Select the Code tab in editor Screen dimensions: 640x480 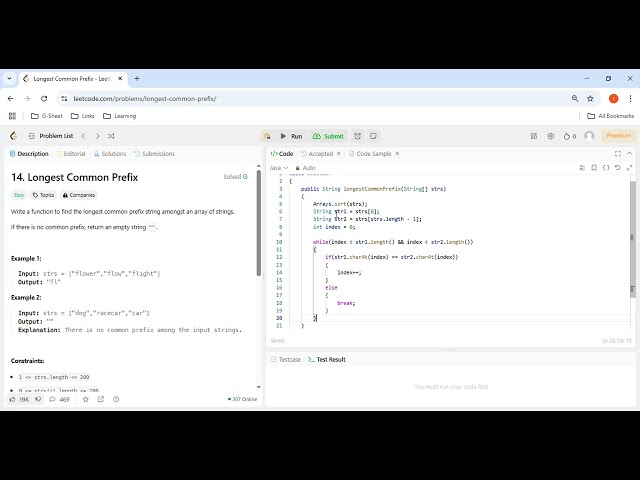pyautogui.click(x=282, y=154)
